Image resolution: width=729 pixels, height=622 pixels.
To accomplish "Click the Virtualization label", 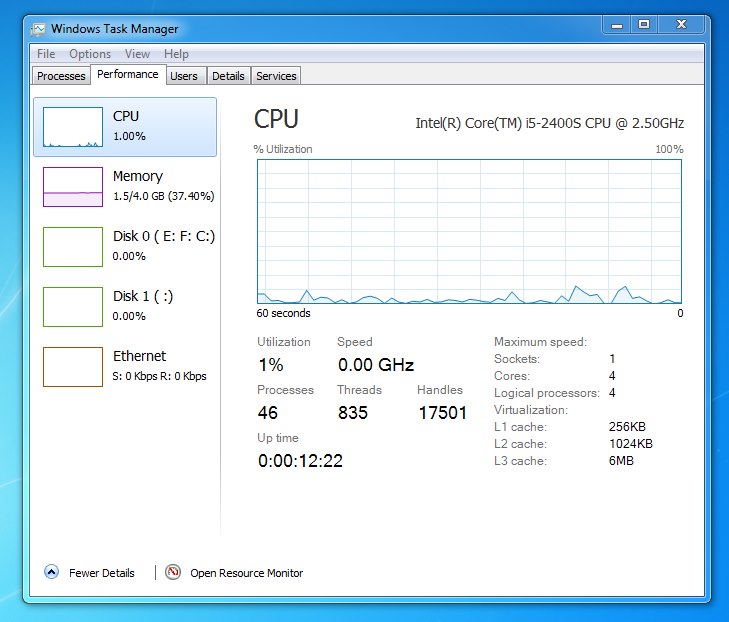I will coord(531,410).
